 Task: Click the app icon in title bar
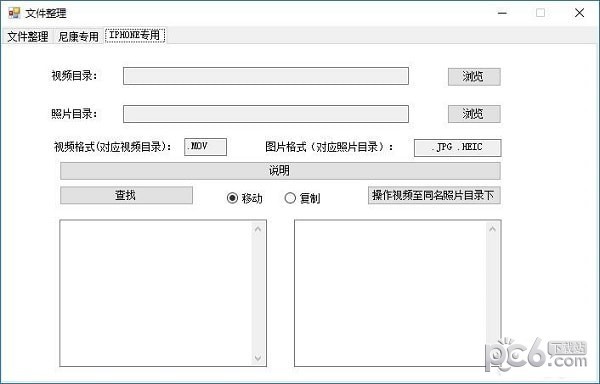coord(14,13)
